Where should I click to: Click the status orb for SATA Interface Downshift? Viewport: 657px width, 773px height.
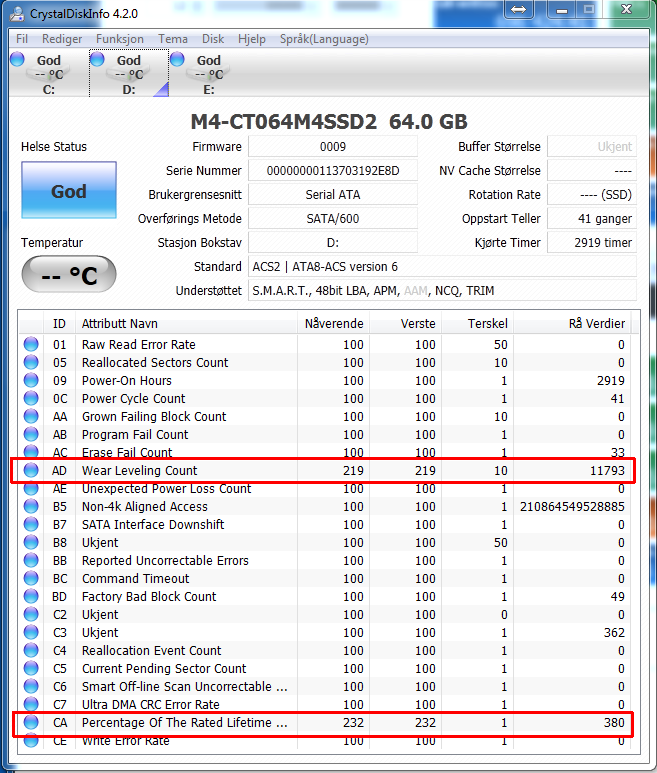[31, 524]
